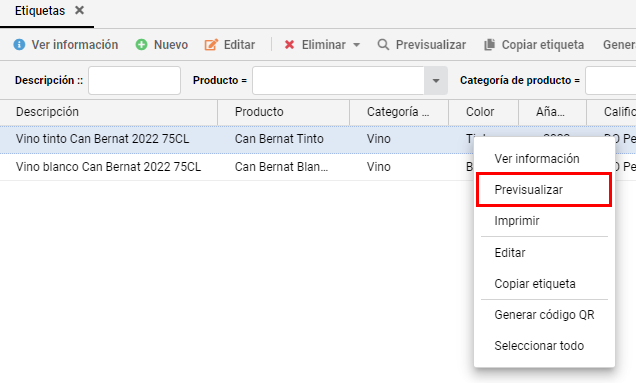This screenshot has height=383, width=636.
Task: Click the red X Eliminar icon
Action: 289,45
